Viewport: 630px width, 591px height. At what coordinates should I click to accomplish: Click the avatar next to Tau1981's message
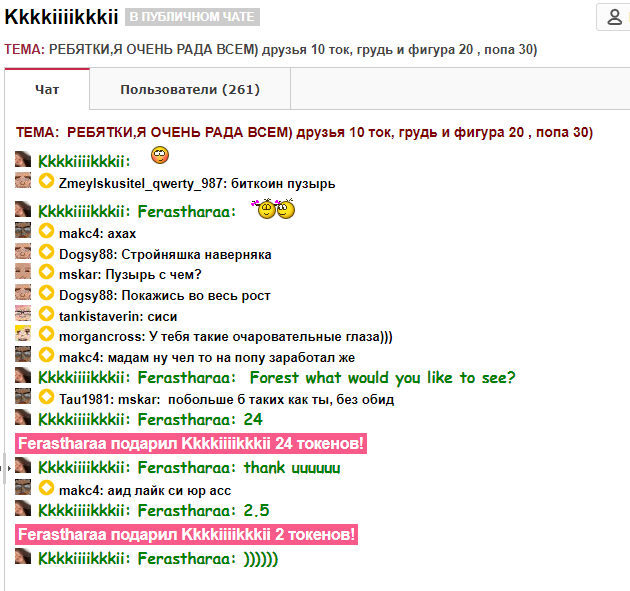click(x=24, y=398)
